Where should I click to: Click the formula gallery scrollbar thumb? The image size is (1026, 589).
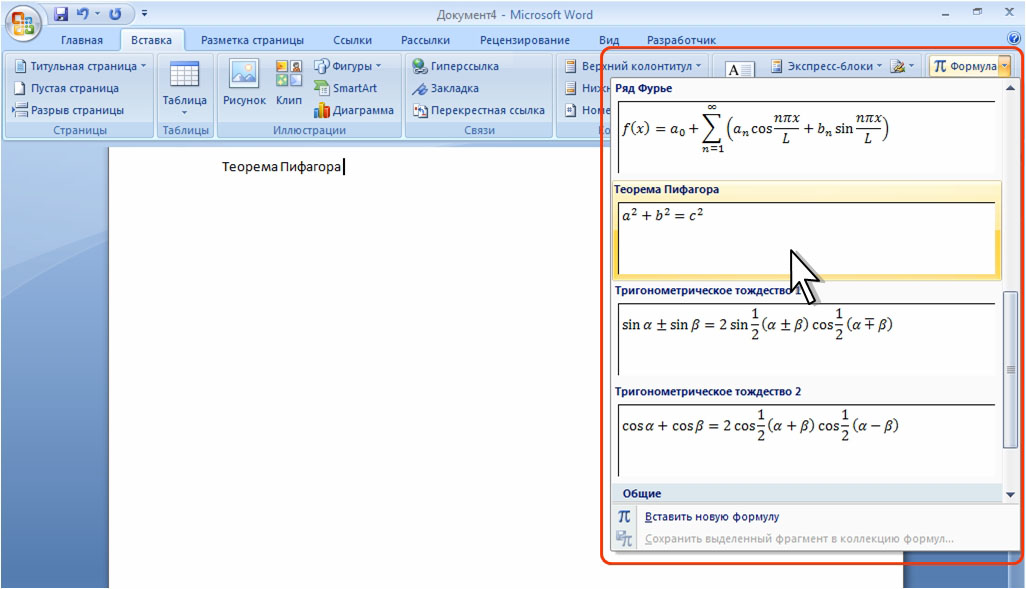[1009, 370]
